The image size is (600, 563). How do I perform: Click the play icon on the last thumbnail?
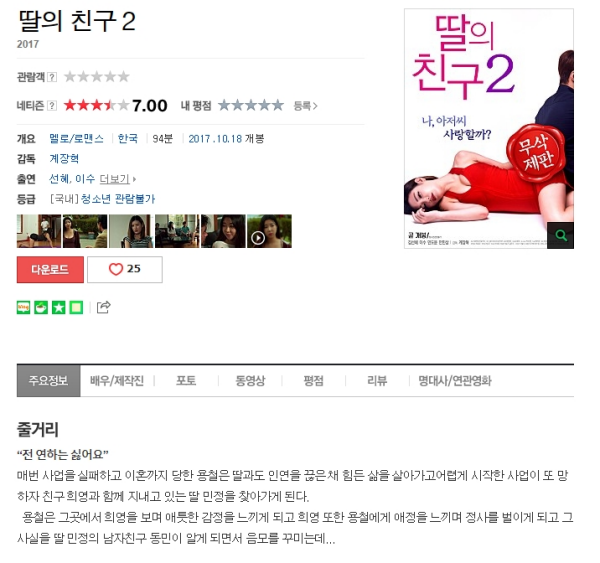[x=258, y=238]
